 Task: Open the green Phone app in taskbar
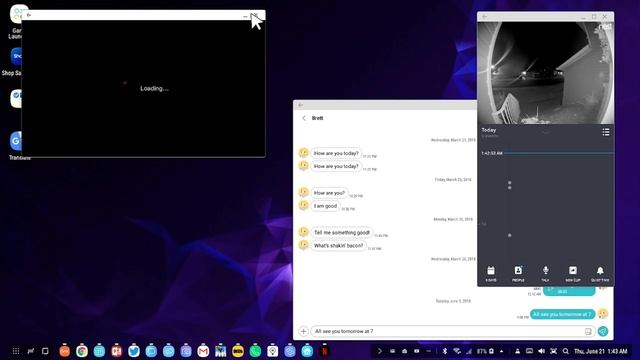coord(255,351)
